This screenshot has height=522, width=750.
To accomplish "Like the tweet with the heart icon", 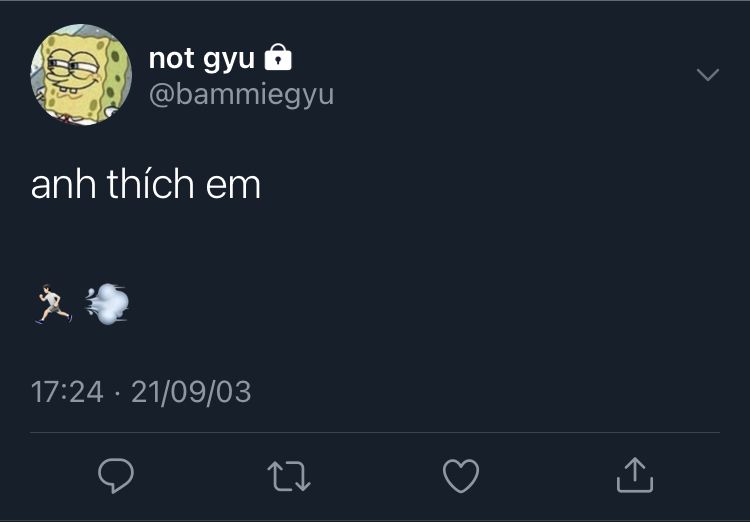I will tap(461, 476).
